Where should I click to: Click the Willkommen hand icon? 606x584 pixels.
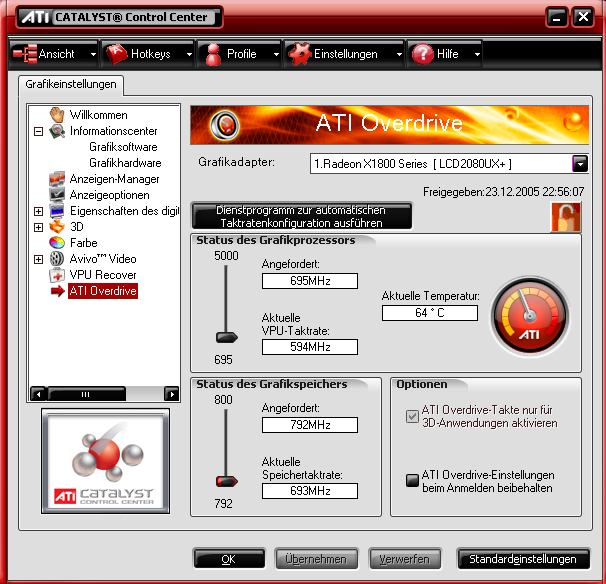[x=57, y=115]
